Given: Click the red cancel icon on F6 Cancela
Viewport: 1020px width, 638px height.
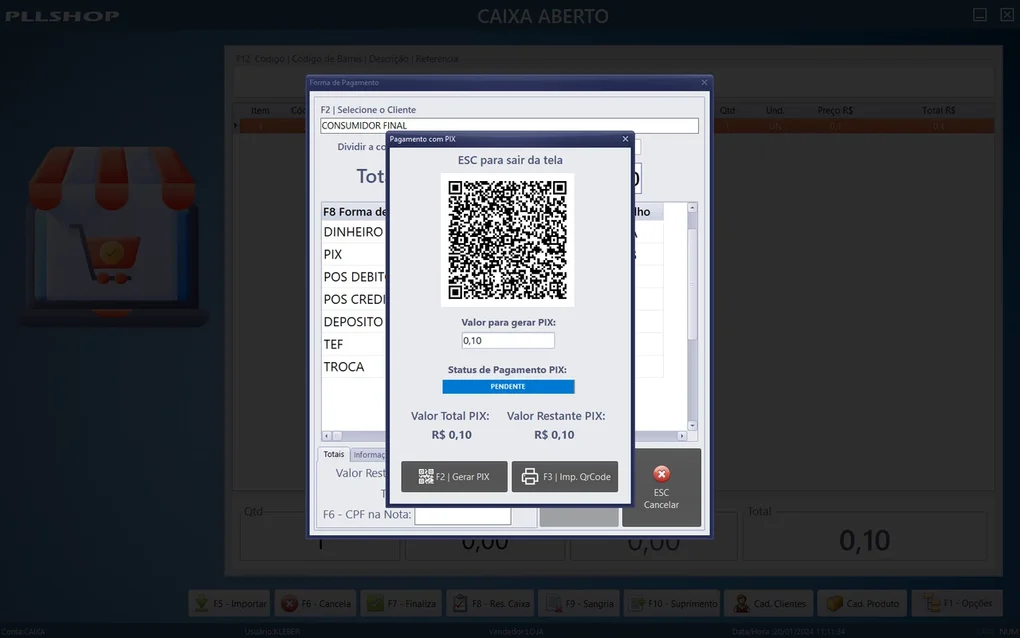Looking at the screenshot, I should click(289, 604).
